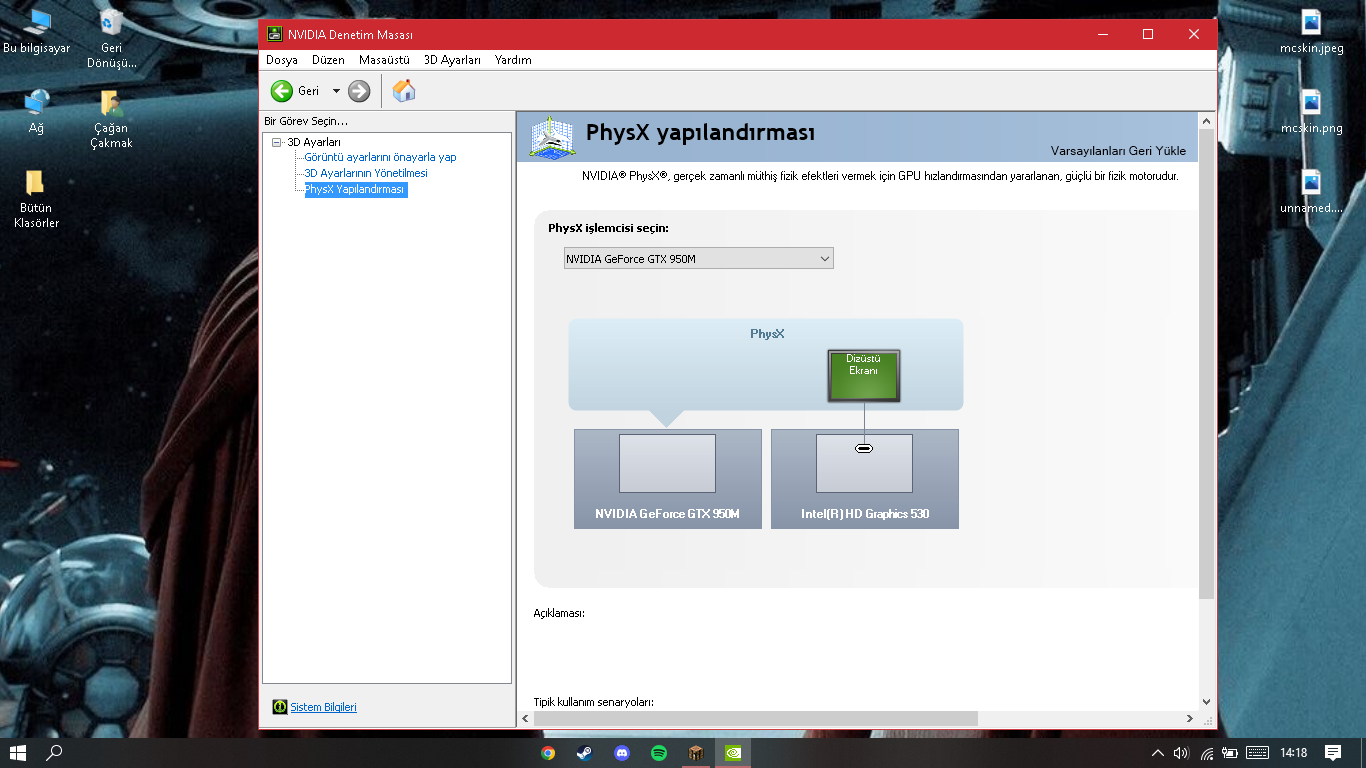This screenshot has width=1366, height=768.
Task: Open Discord from the taskbar
Action: point(622,753)
